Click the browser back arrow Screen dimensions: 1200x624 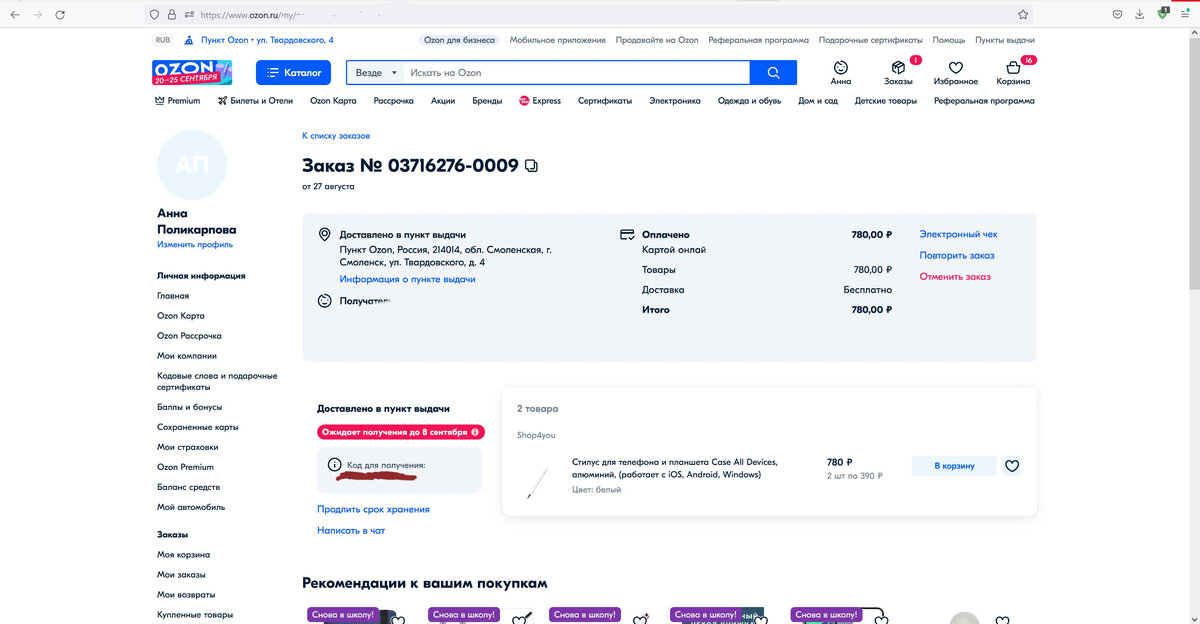point(14,15)
